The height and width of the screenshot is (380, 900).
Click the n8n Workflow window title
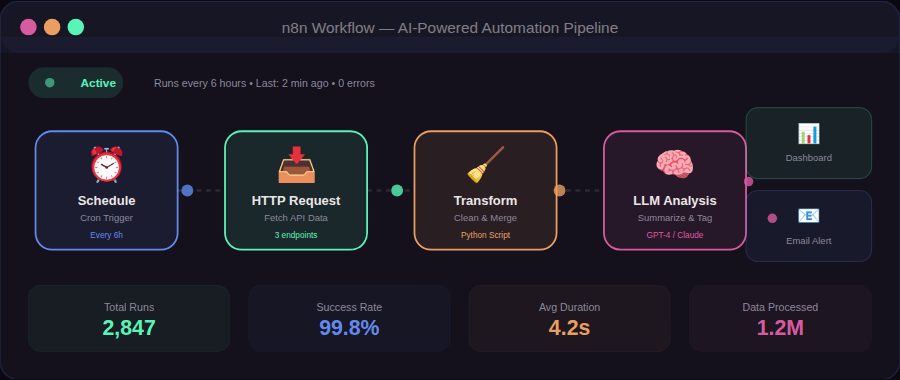pos(450,28)
